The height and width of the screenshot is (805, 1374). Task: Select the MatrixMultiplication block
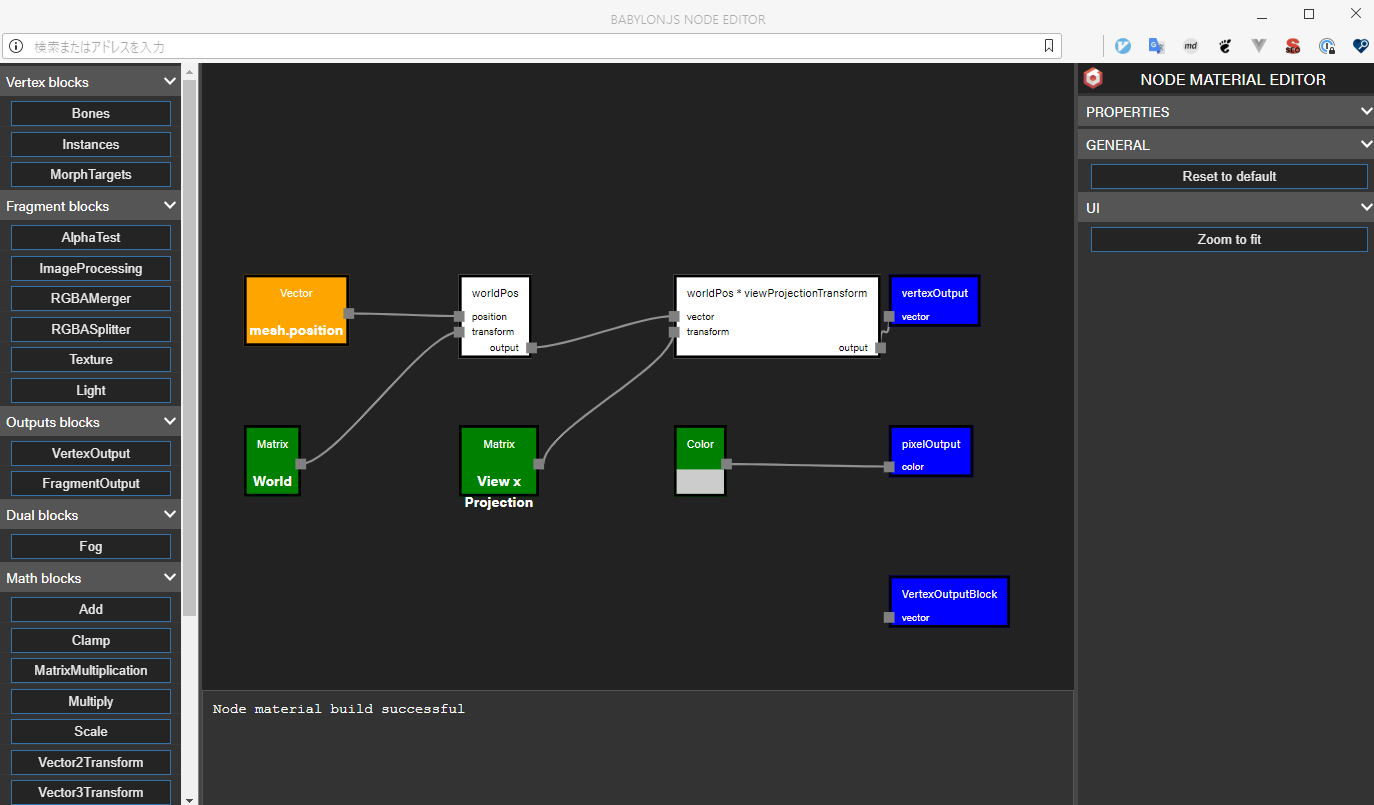click(x=91, y=670)
